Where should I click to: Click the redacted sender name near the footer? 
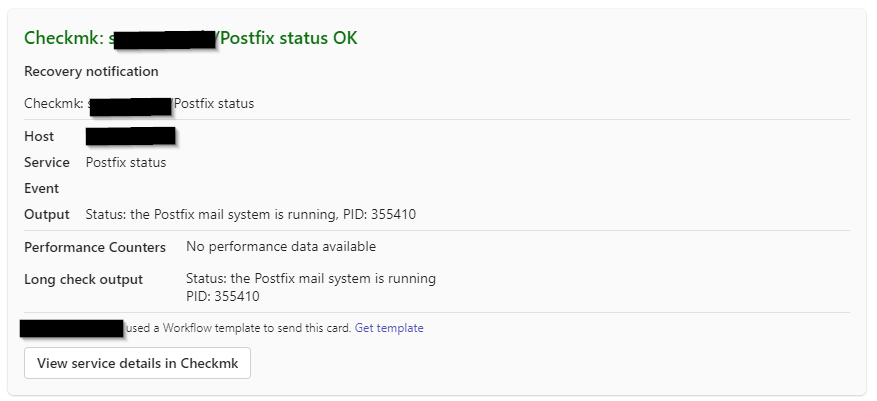72,328
